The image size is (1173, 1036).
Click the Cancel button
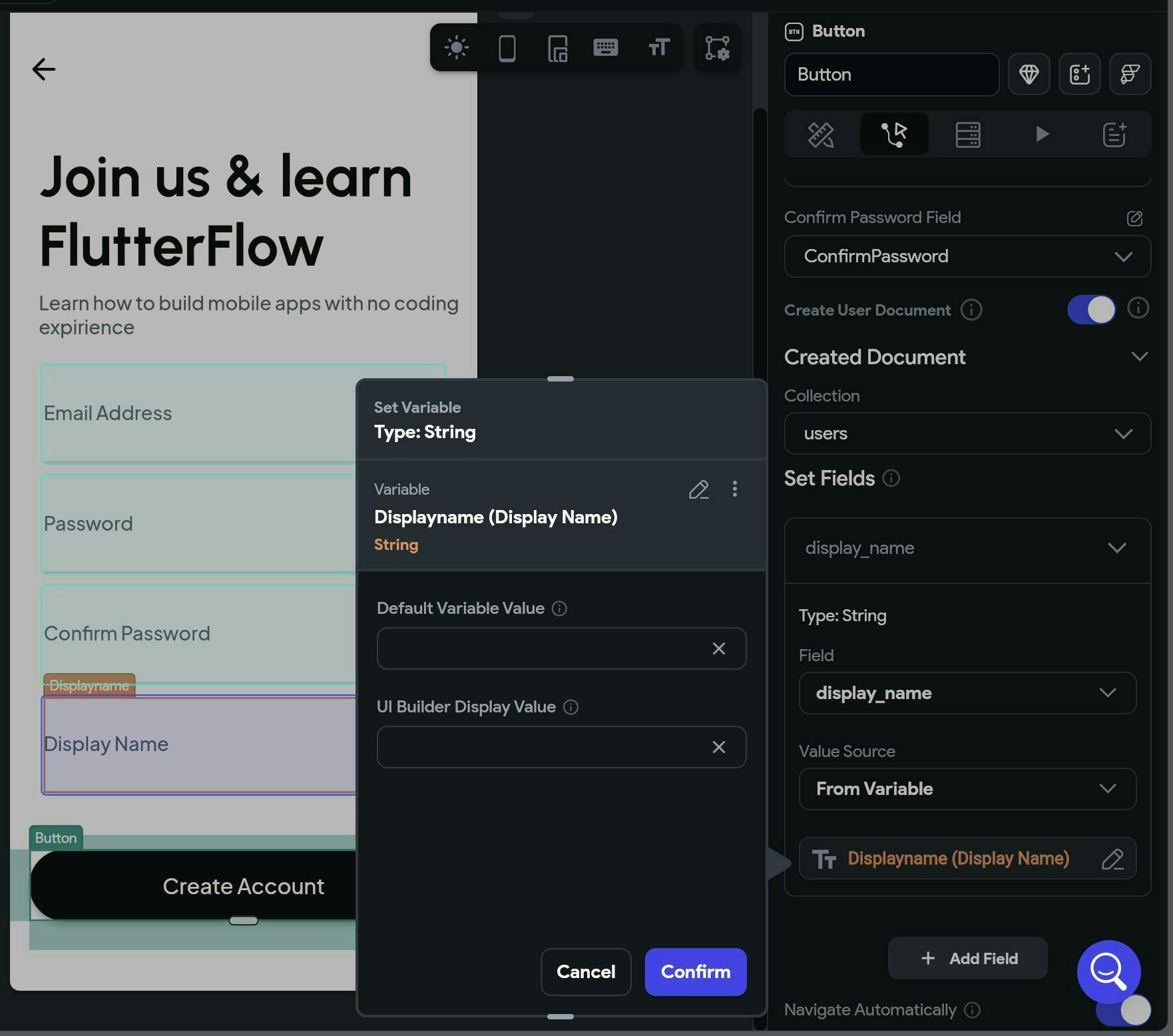tap(586, 972)
